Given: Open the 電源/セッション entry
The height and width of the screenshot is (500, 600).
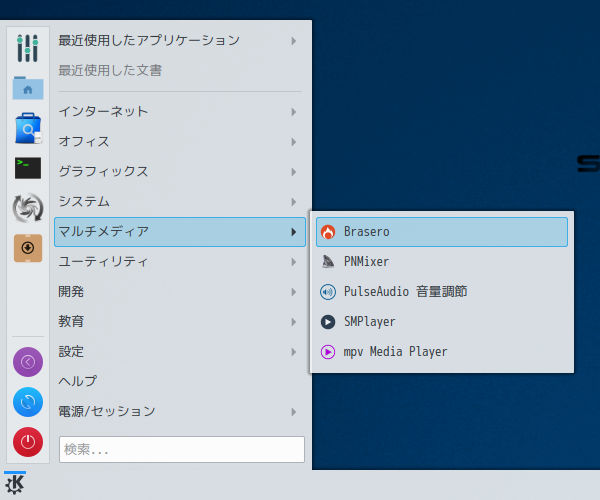Looking at the screenshot, I should 180,412.
